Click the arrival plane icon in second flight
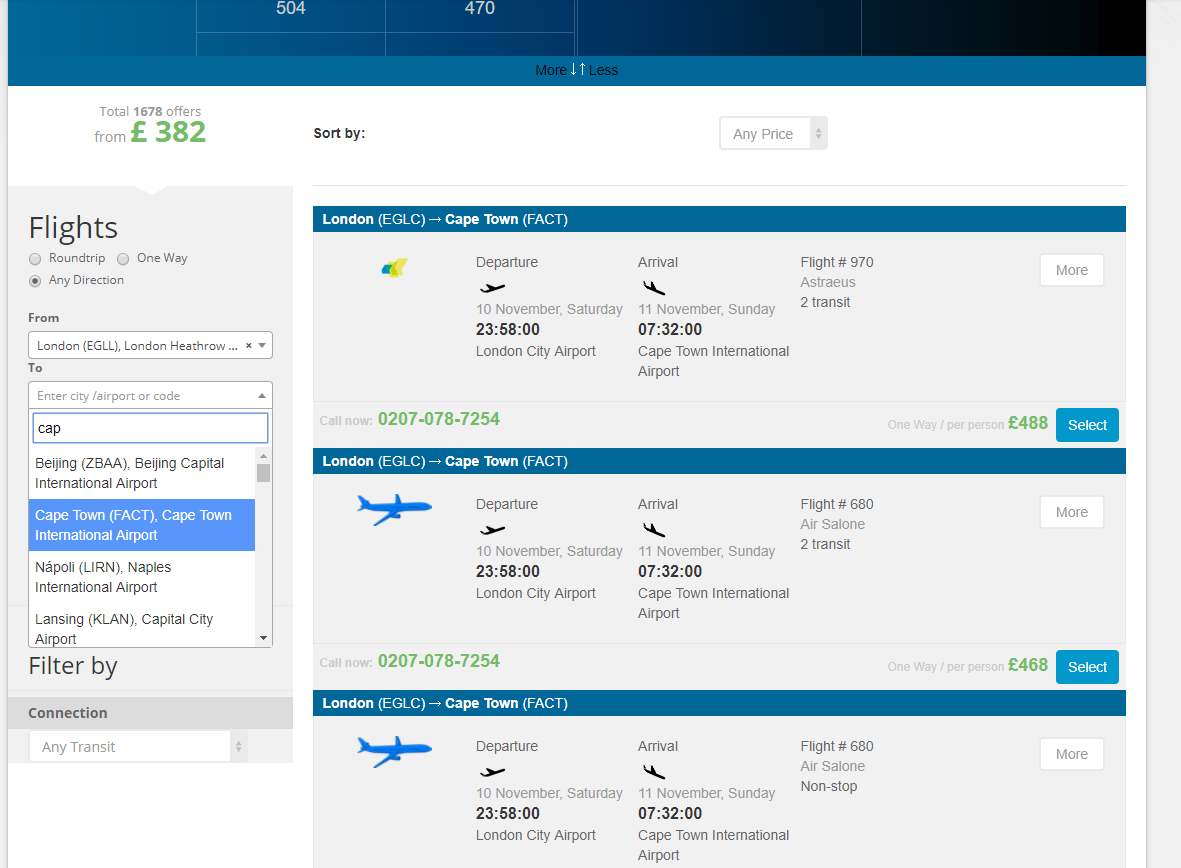This screenshot has height=868, width=1181. pyautogui.click(x=654, y=530)
